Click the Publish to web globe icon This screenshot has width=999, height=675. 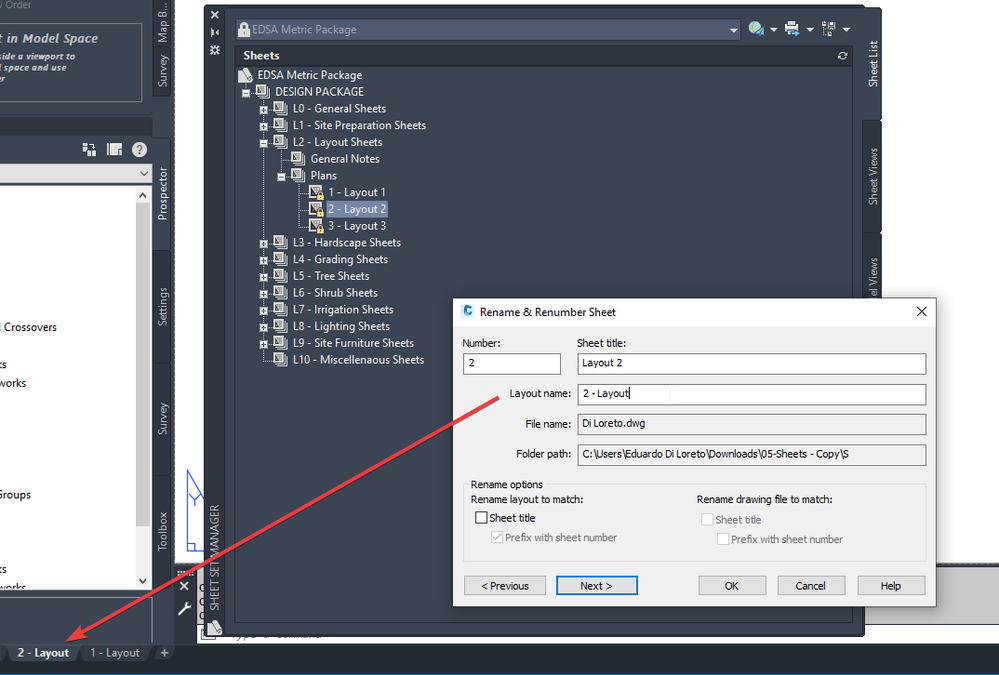click(x=756, y=29)
